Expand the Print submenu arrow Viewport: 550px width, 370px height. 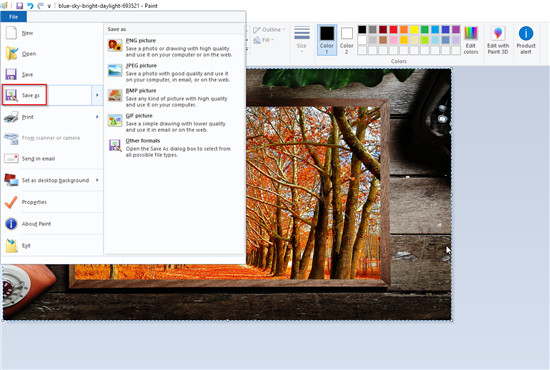coord(97,117)
